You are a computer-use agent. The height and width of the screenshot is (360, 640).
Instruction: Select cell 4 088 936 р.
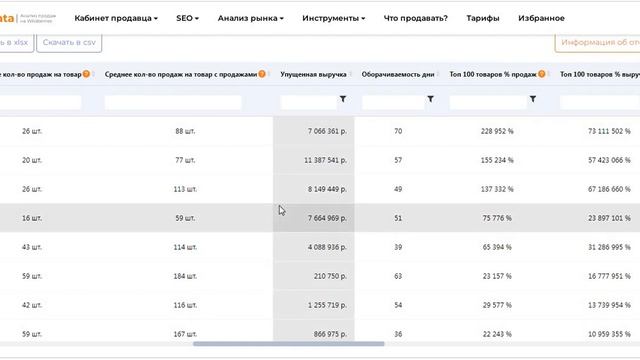tap(327, 247)
